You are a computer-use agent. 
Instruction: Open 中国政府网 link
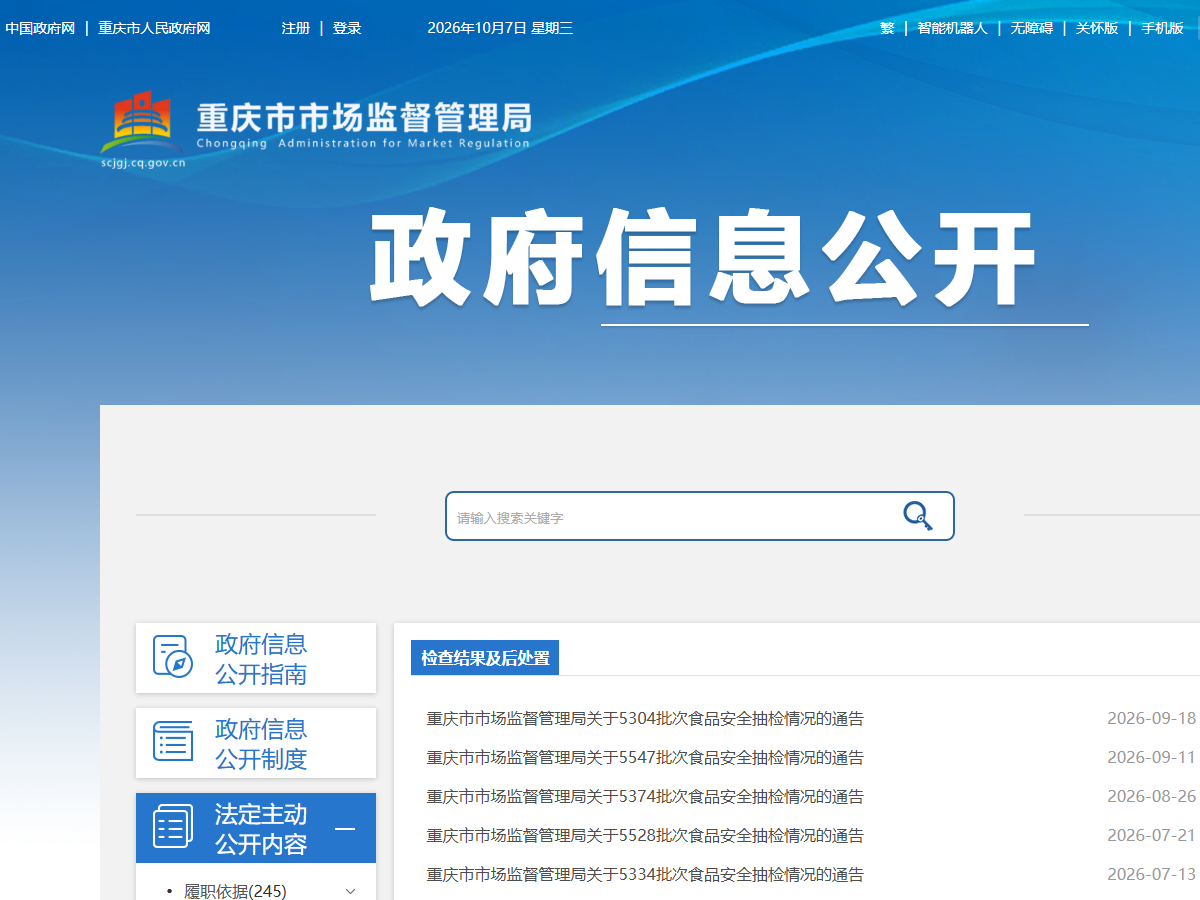tap(40, 28)
